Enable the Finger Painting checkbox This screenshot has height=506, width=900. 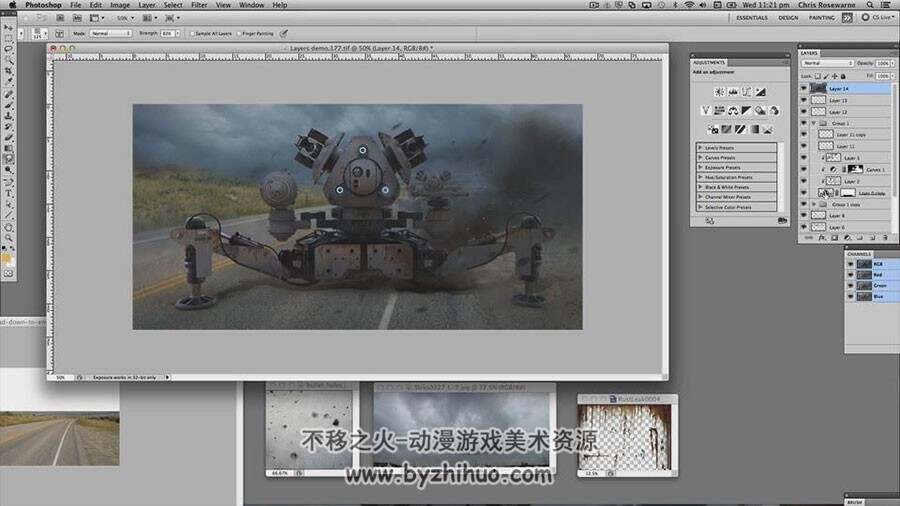pos(239,33)
